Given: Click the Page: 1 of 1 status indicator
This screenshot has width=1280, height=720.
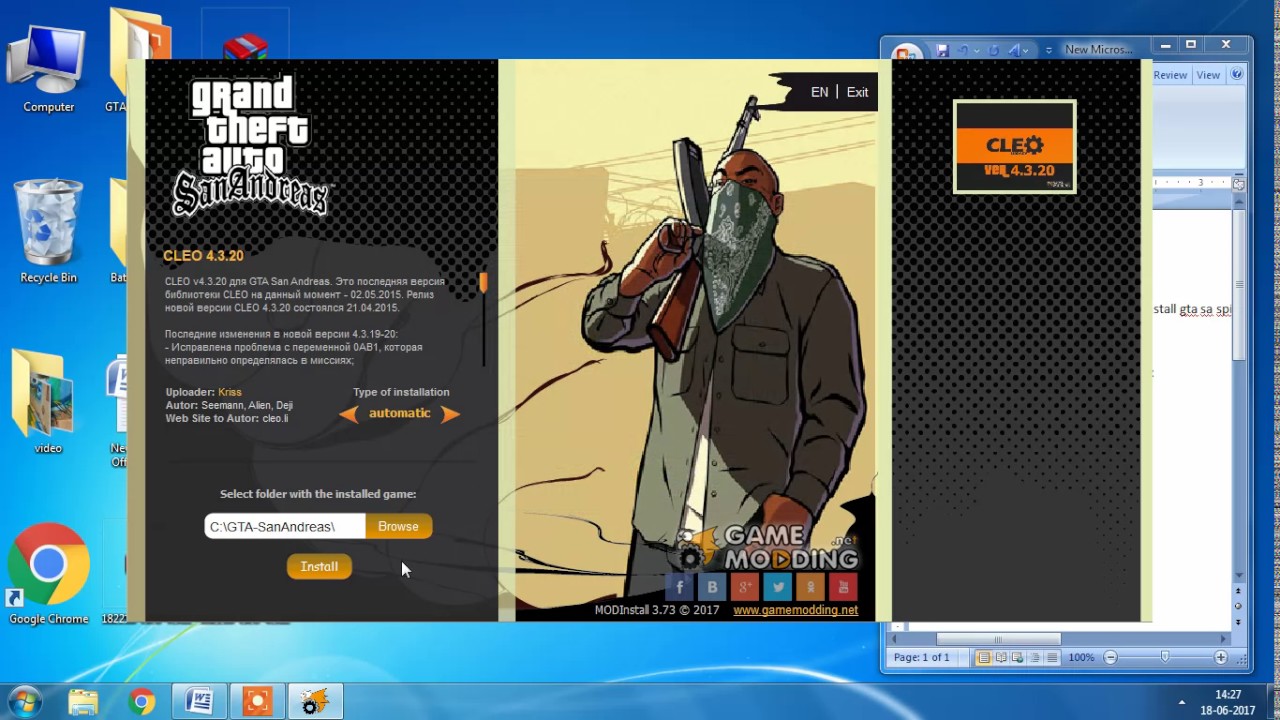Looking at the screenshot, I should tap(922, 658).
